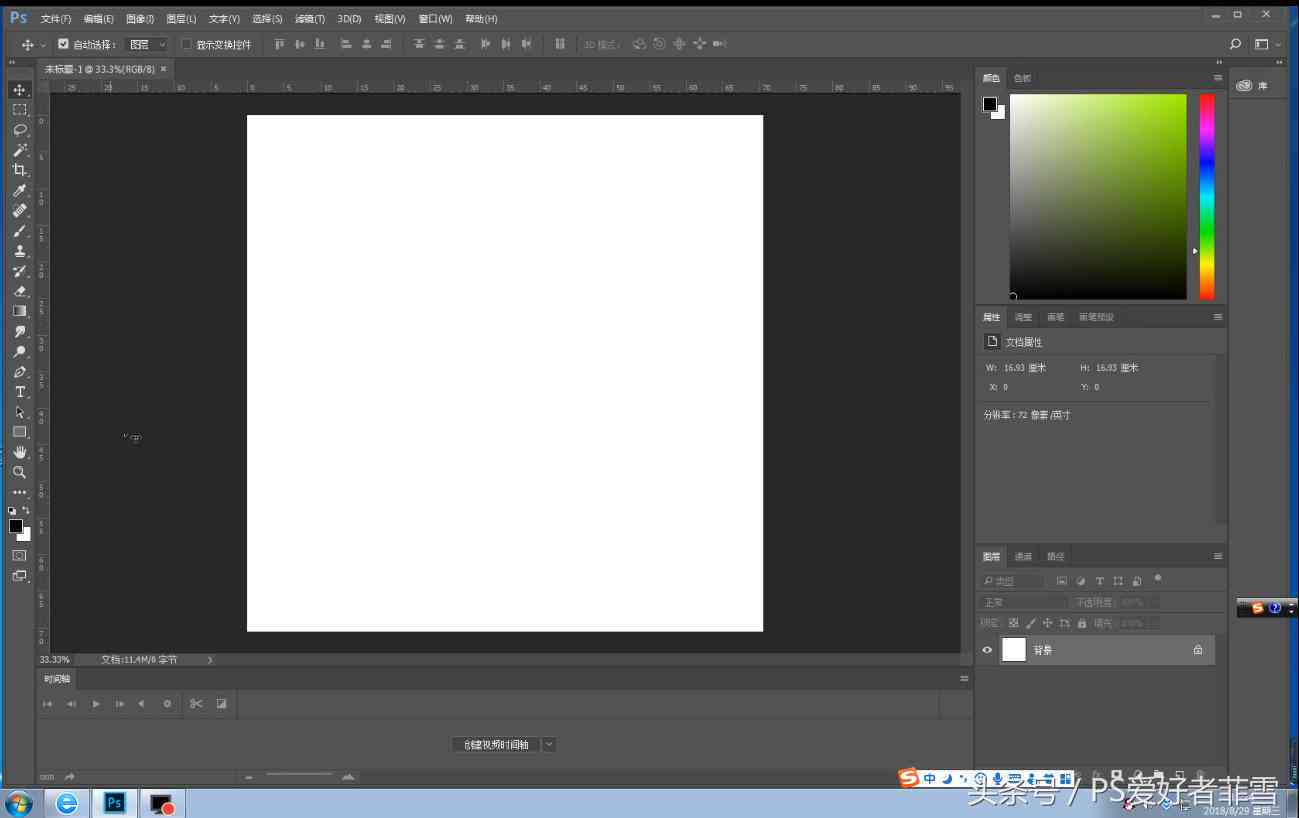Open the layer blend mode 正常 dropdown

(x=1022, y=603)
